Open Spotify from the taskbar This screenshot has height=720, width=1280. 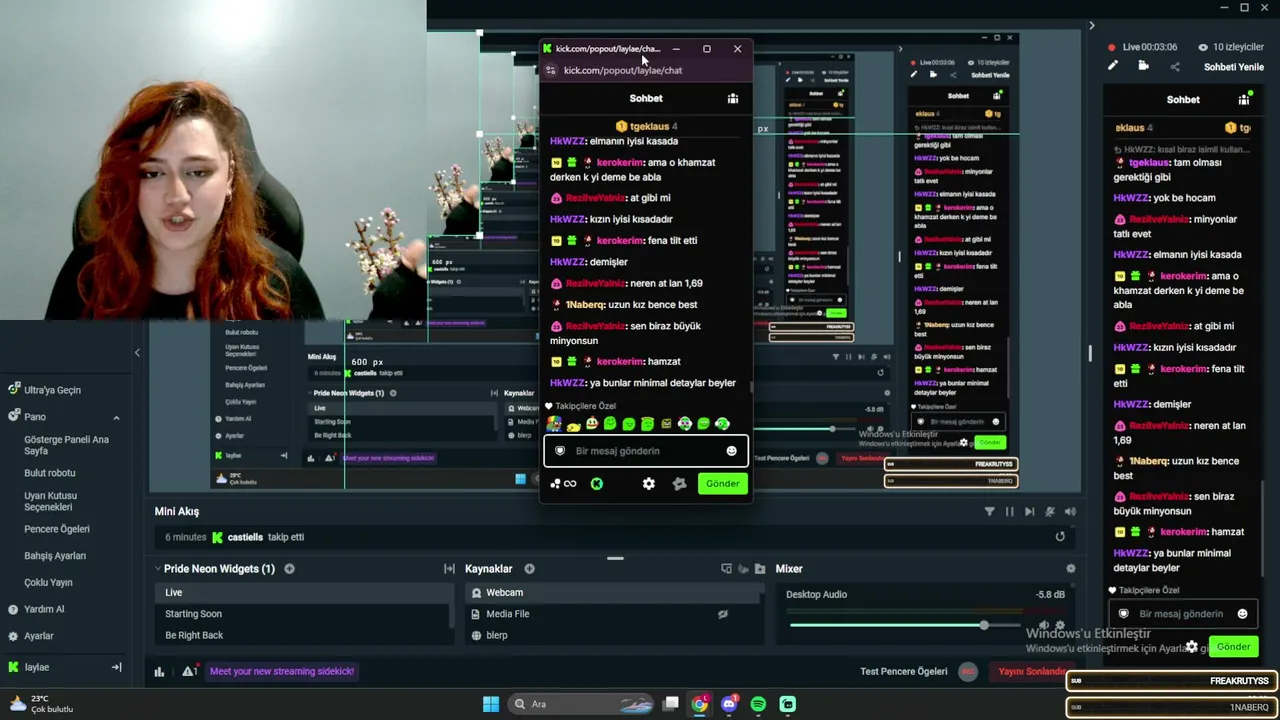pos(758,704)
